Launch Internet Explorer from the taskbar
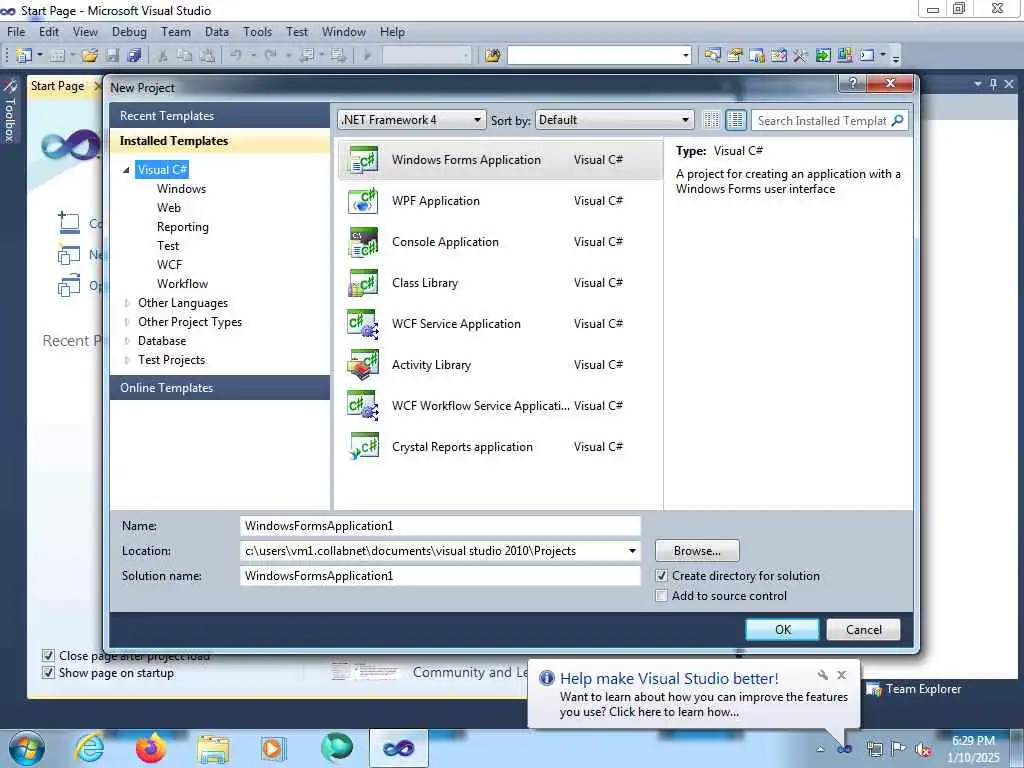 click(89, 748)
